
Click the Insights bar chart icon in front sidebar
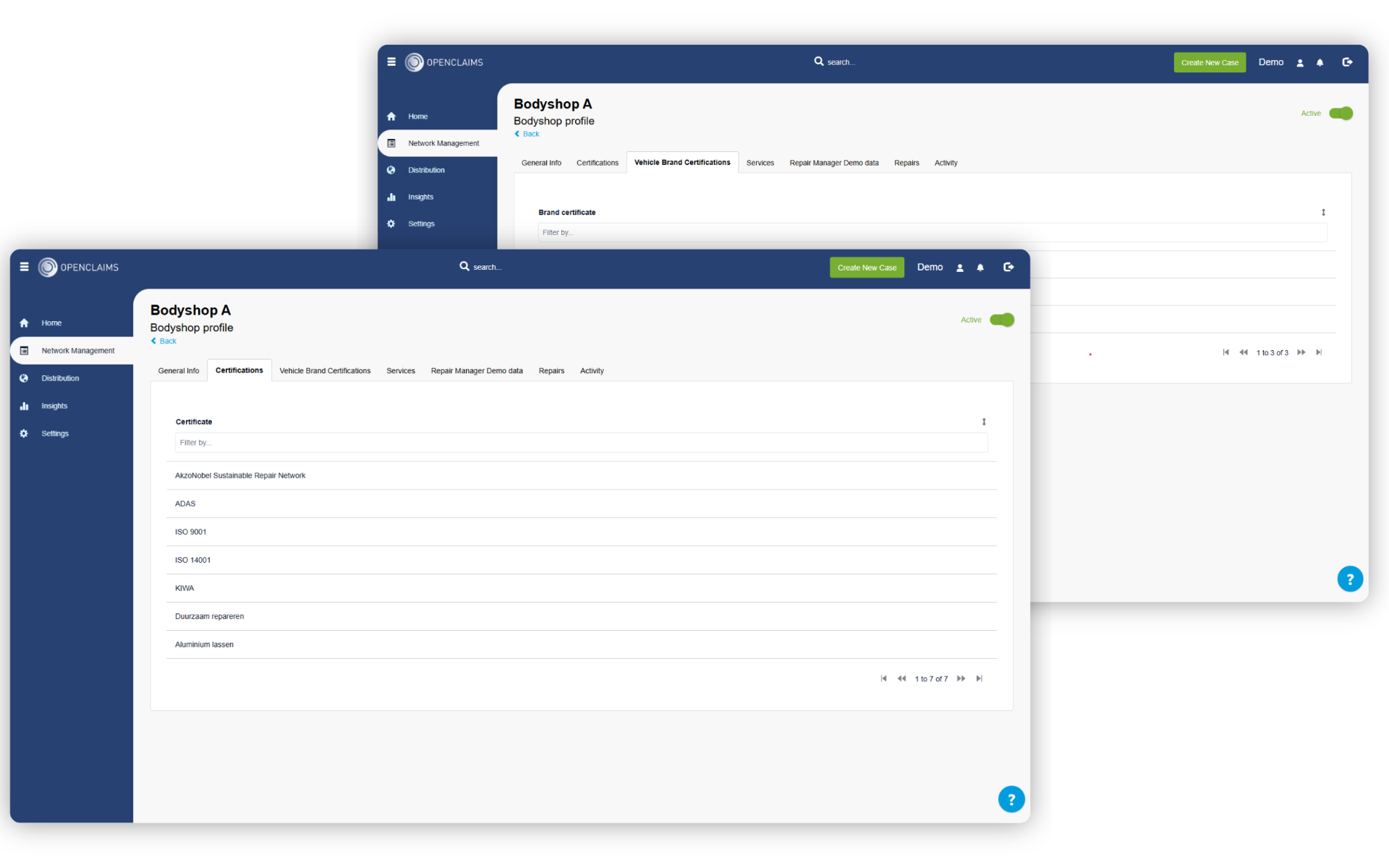(x=24, y=407)
